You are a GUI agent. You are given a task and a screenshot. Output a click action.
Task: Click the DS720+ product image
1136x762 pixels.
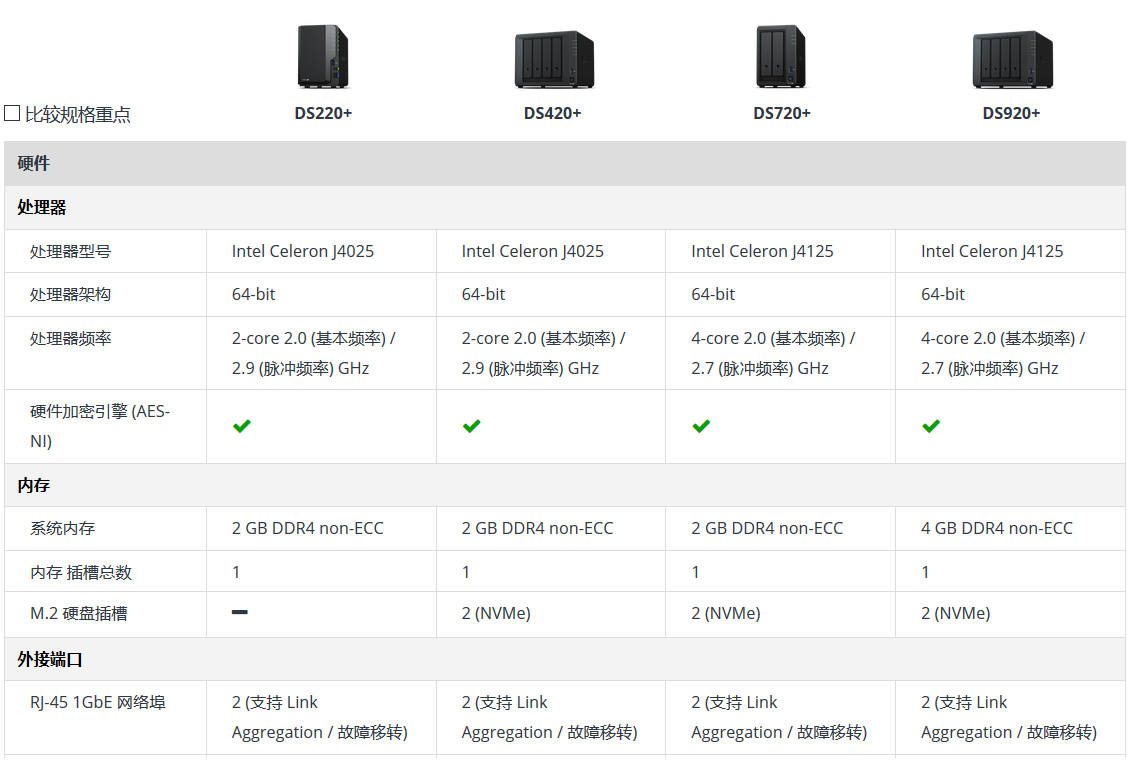pyautogui.click(x=781, y=57)
